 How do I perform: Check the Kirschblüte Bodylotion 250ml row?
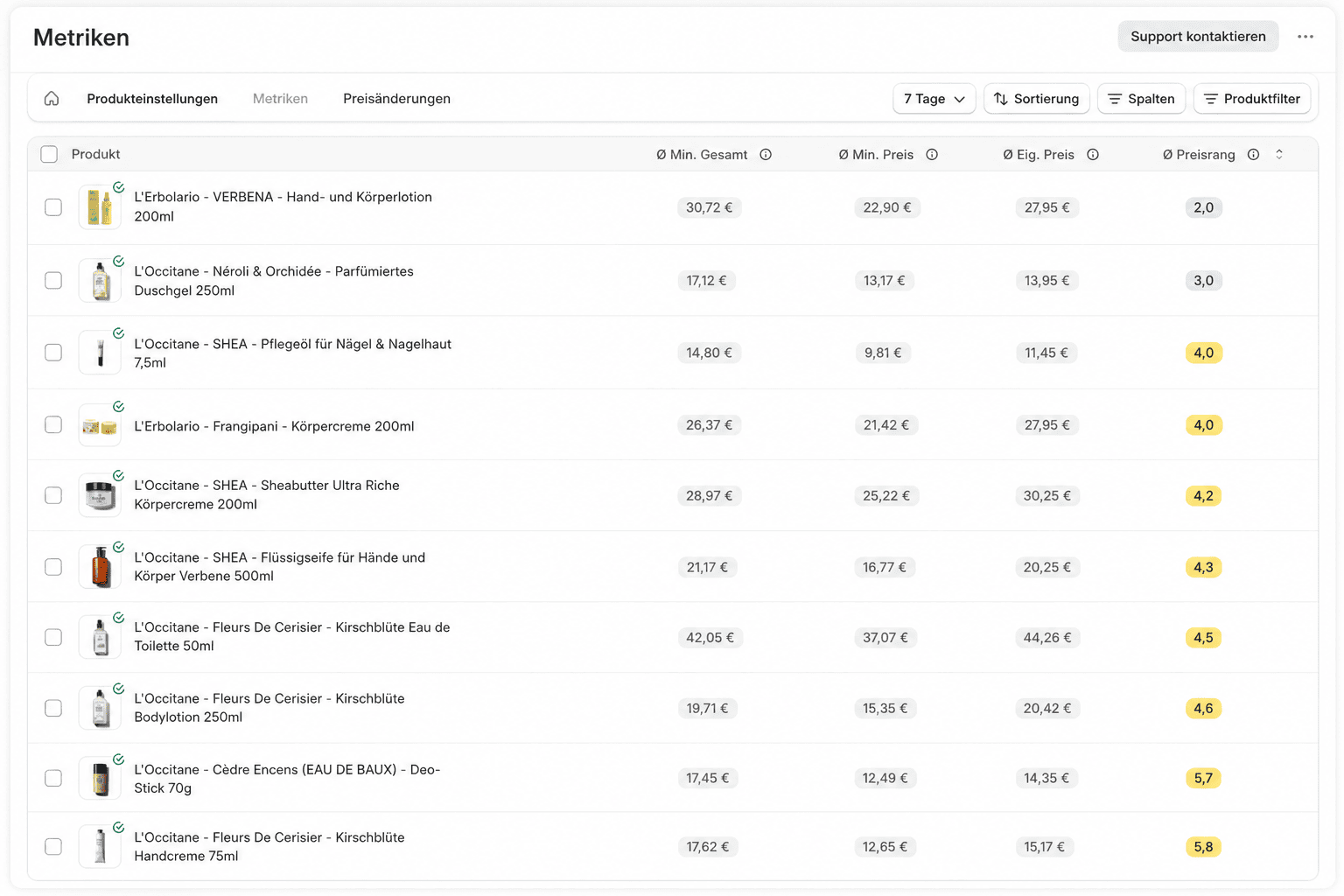tap(53, 708)
